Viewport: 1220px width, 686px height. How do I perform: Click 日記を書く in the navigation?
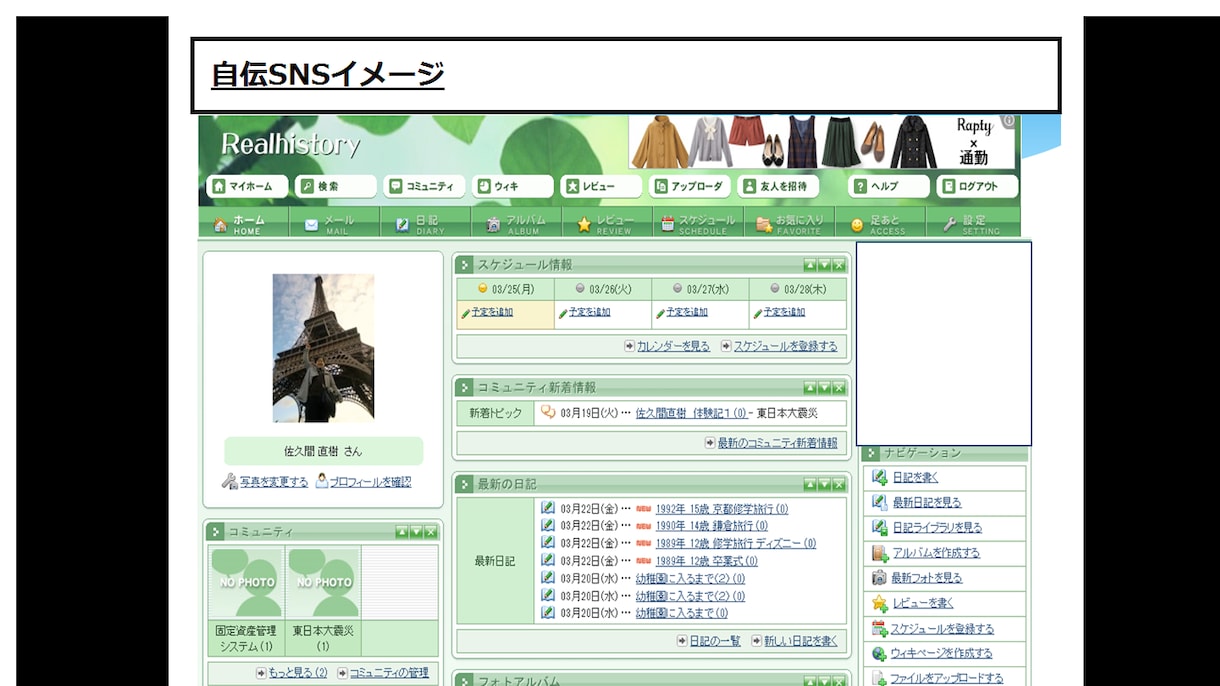(x=915, y=478)
